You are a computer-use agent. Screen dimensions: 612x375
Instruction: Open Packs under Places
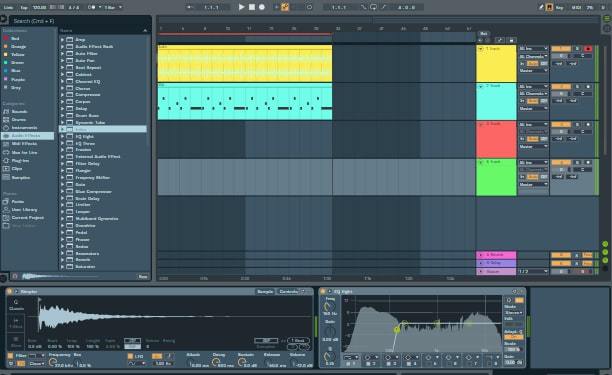18,201
